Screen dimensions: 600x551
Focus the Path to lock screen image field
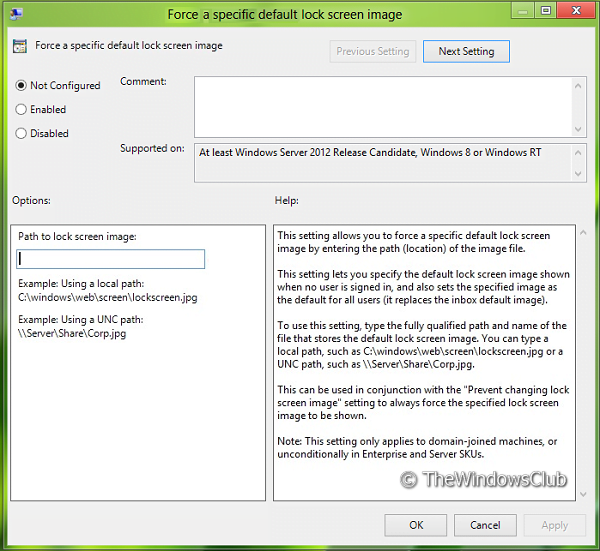(111, 259)
